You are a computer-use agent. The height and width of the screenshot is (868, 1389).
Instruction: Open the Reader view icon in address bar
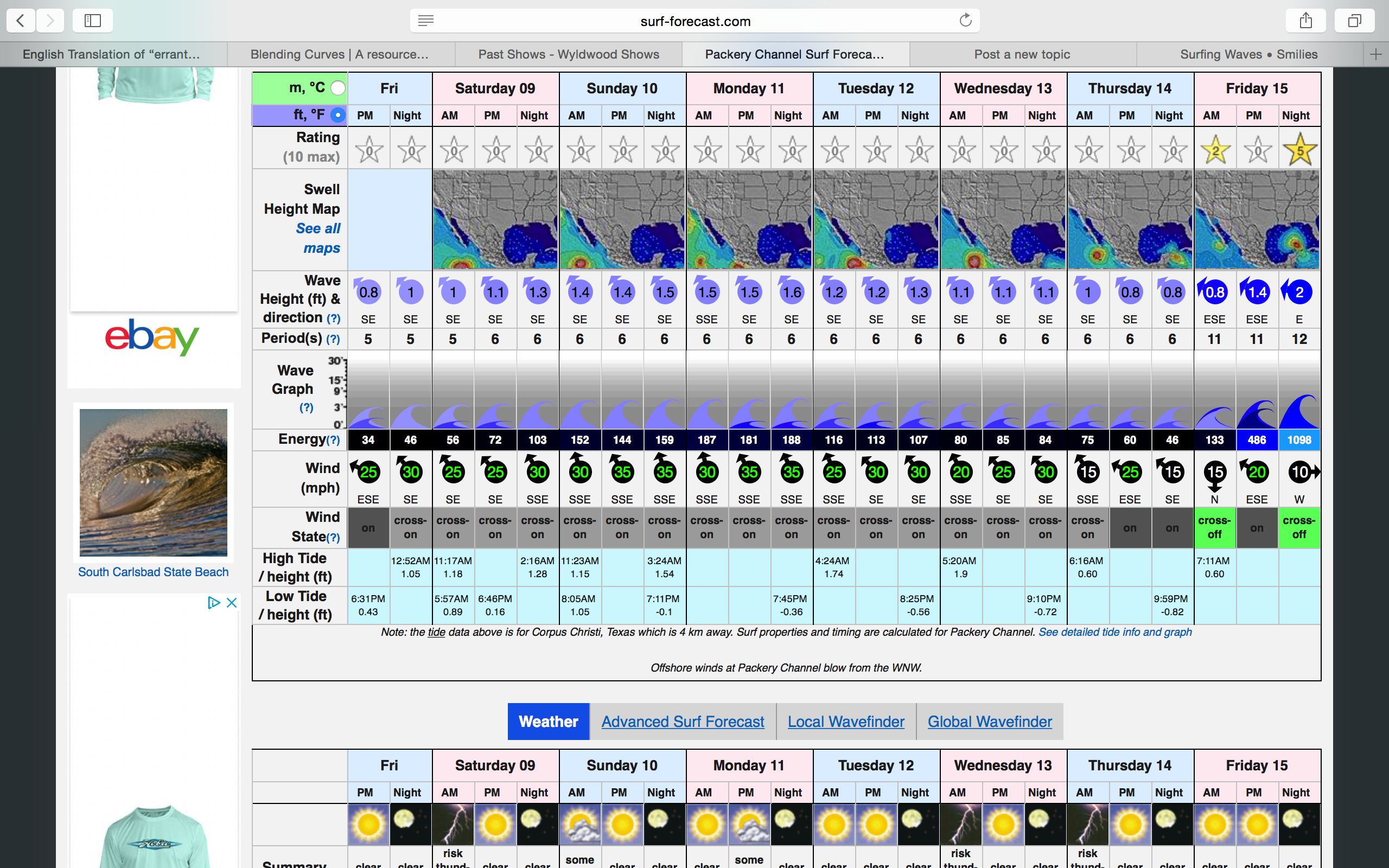coord(425,21)
